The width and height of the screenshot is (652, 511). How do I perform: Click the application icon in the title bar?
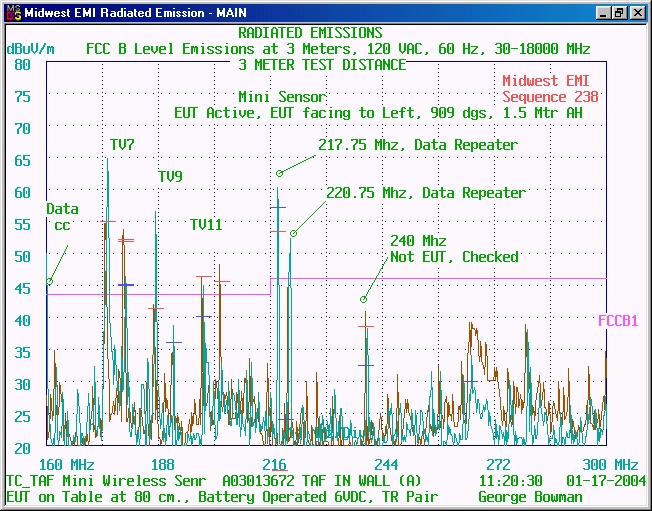[x=11, y=13]
